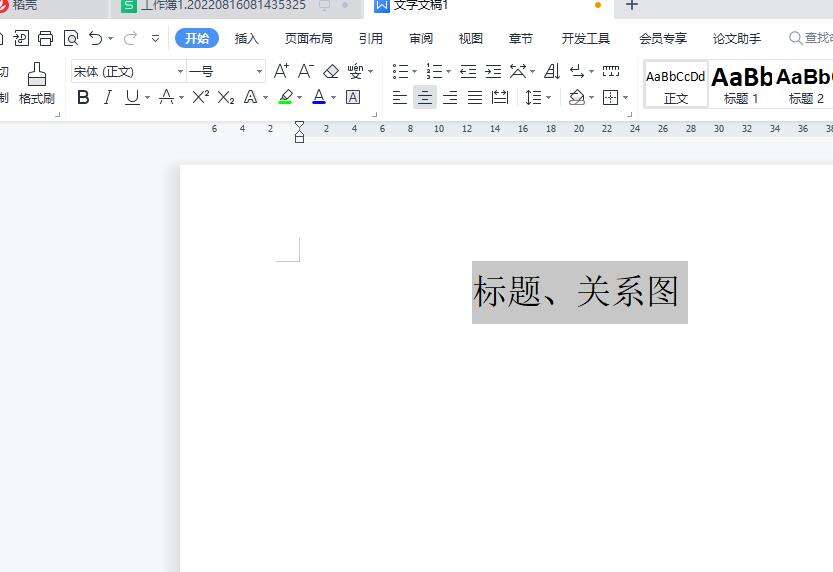Open the 论文助手 tab

click(x=737, y=39)
